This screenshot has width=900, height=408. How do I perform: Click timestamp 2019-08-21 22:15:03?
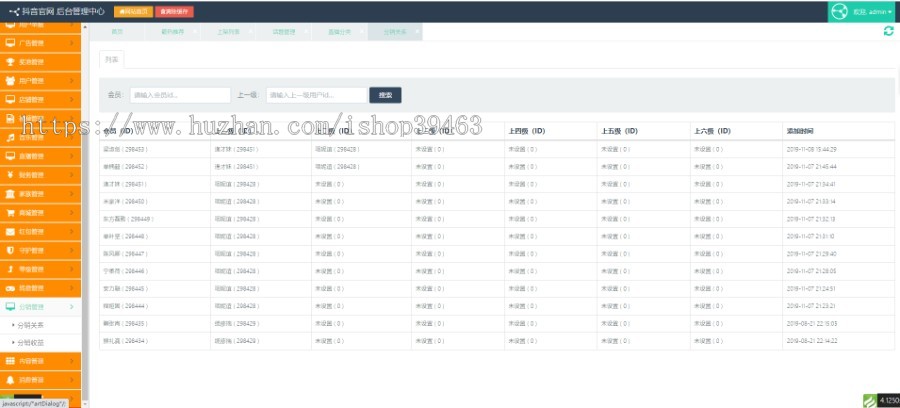coord(812,324)
